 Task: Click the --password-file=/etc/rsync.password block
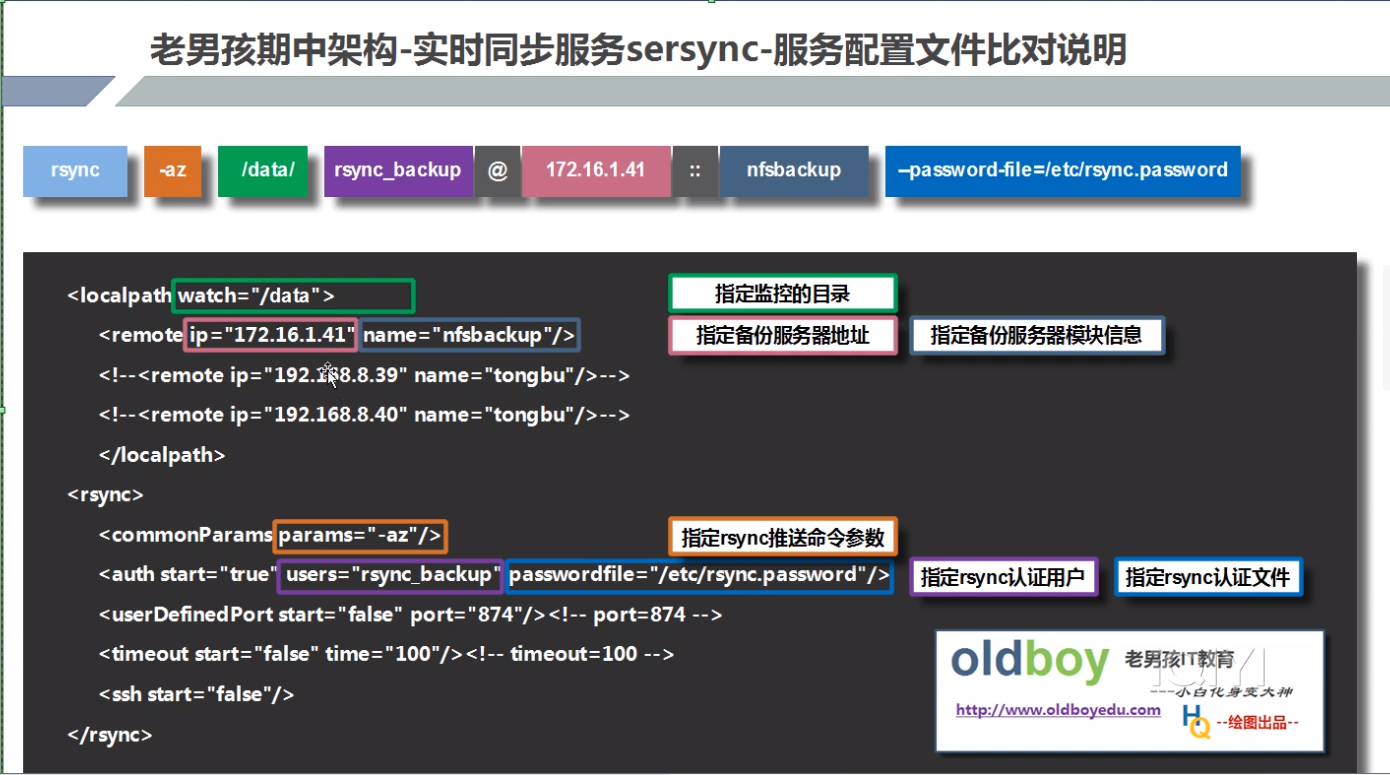1062,170
